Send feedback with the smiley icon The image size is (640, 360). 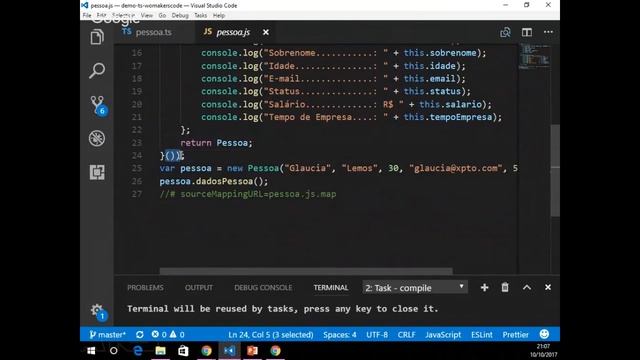click(x=544, y=334)
